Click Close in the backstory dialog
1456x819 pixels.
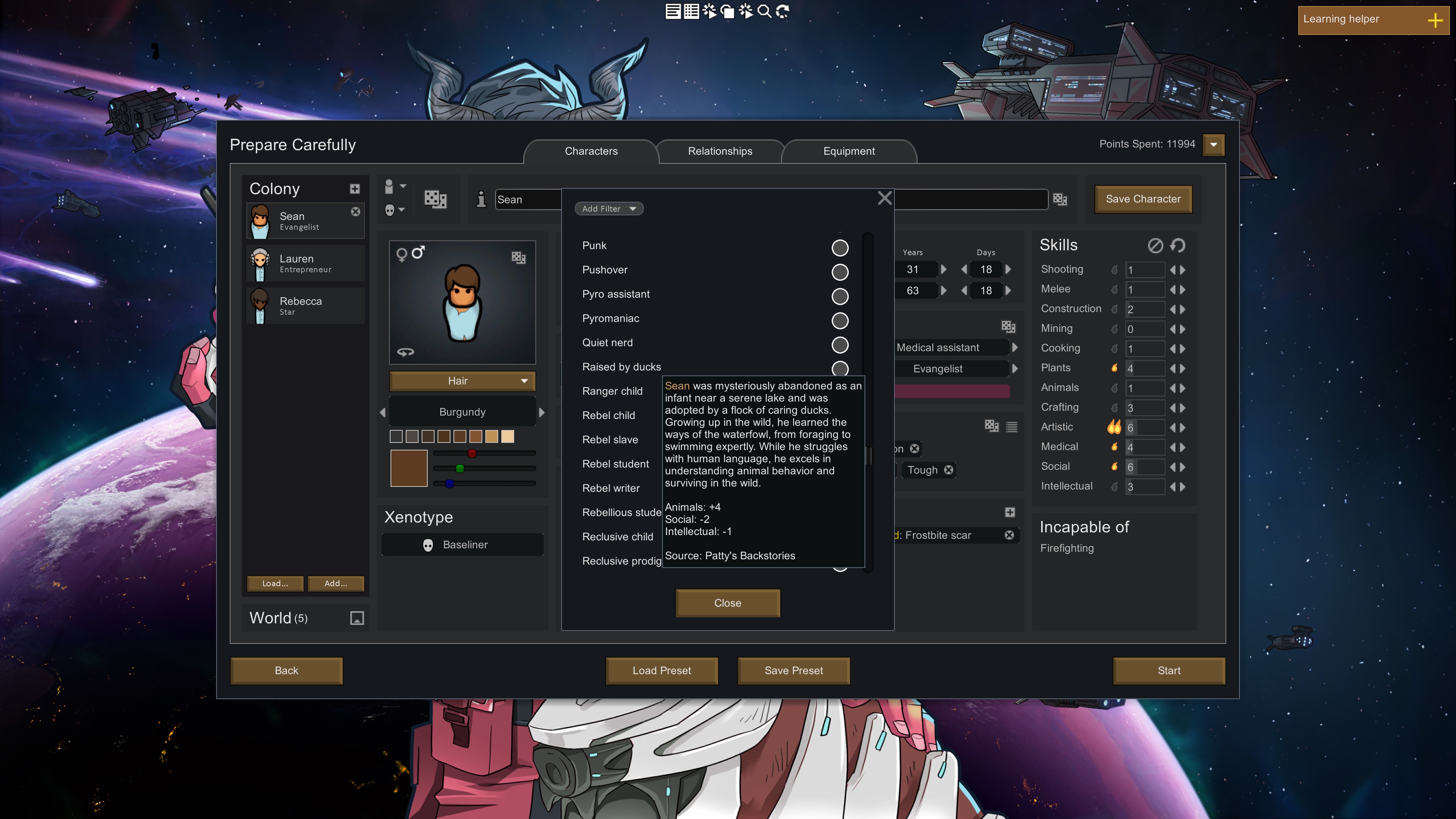pos(728,603)
